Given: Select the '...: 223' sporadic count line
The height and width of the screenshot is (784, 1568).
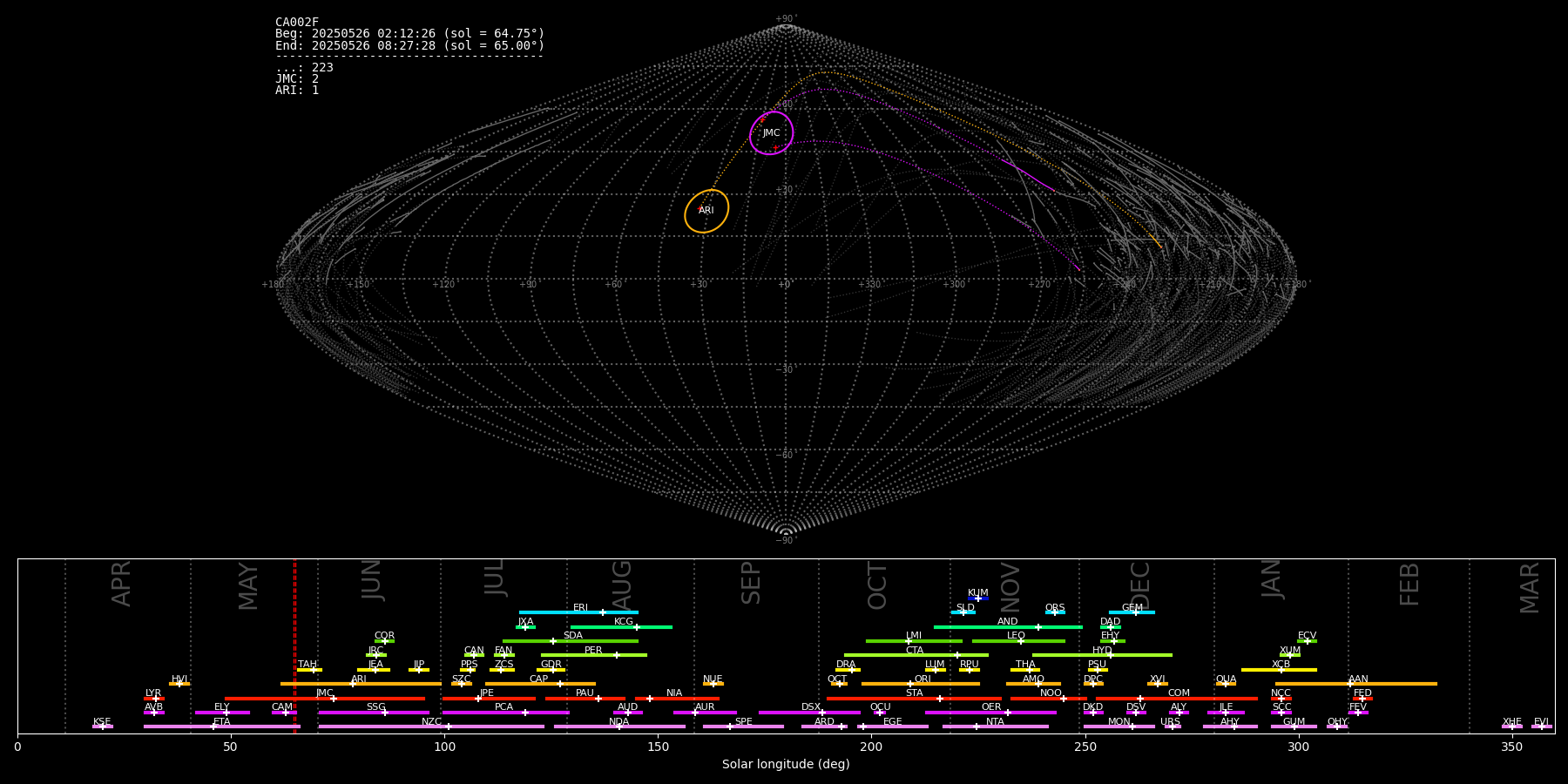Looking at the screenshot, I should click(304, 68).
